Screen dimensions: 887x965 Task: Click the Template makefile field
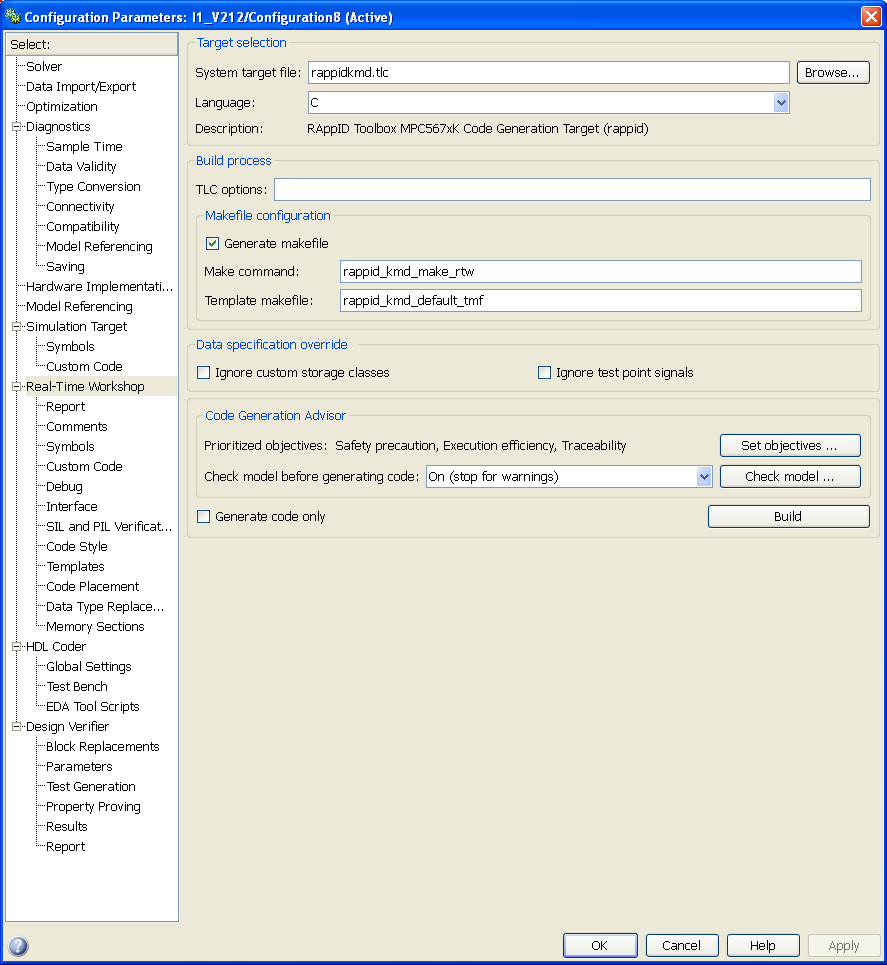[x=600, y=300]
